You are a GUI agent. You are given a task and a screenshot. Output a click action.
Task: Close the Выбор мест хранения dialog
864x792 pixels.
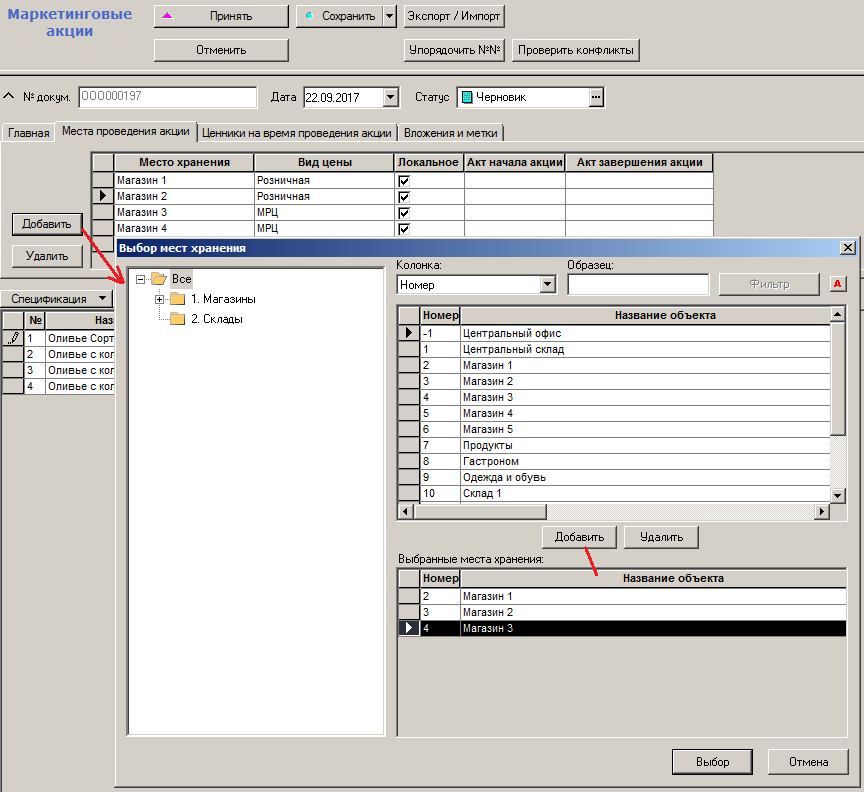pos(848,248)
